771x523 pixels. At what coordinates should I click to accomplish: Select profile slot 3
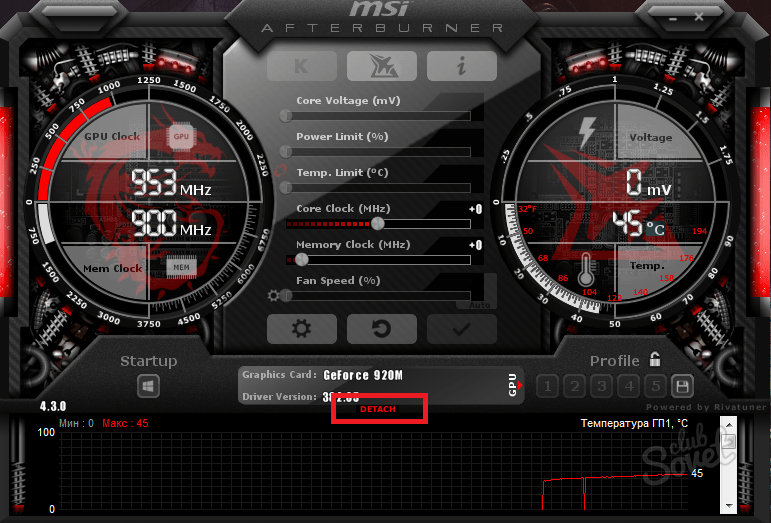601,386
